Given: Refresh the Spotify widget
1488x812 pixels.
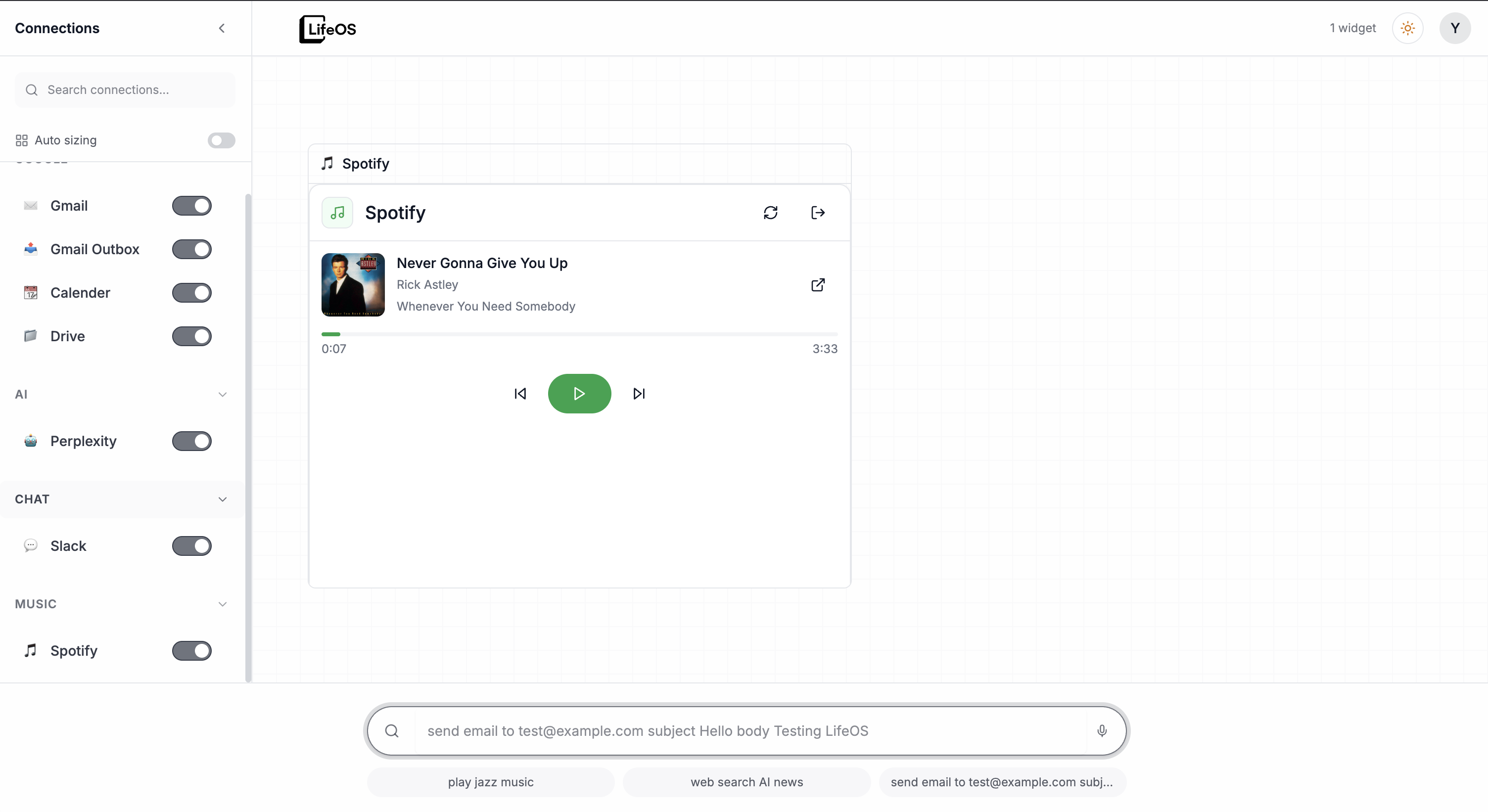Looking at the screenshot, I should click(770, 213).
